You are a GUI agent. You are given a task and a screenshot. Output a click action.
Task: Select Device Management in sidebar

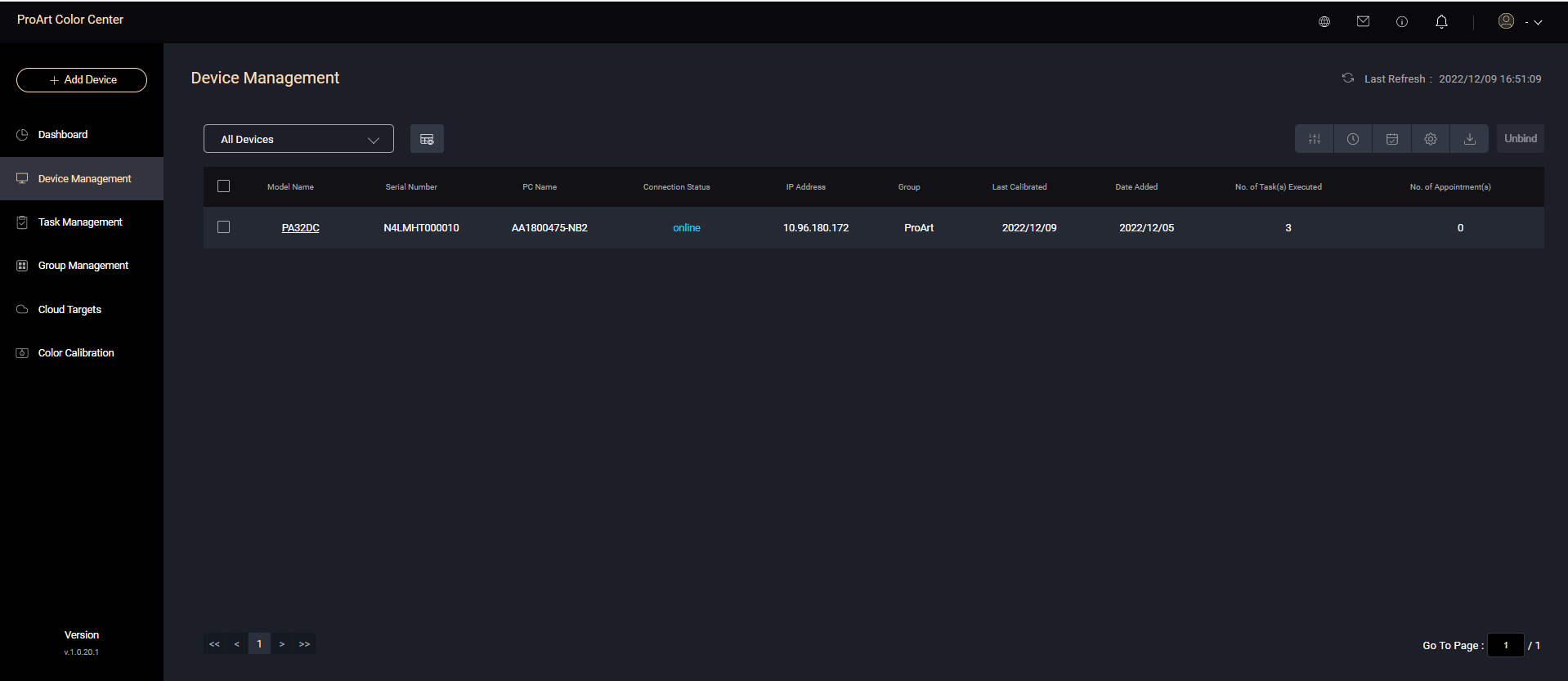coord(82,178)
